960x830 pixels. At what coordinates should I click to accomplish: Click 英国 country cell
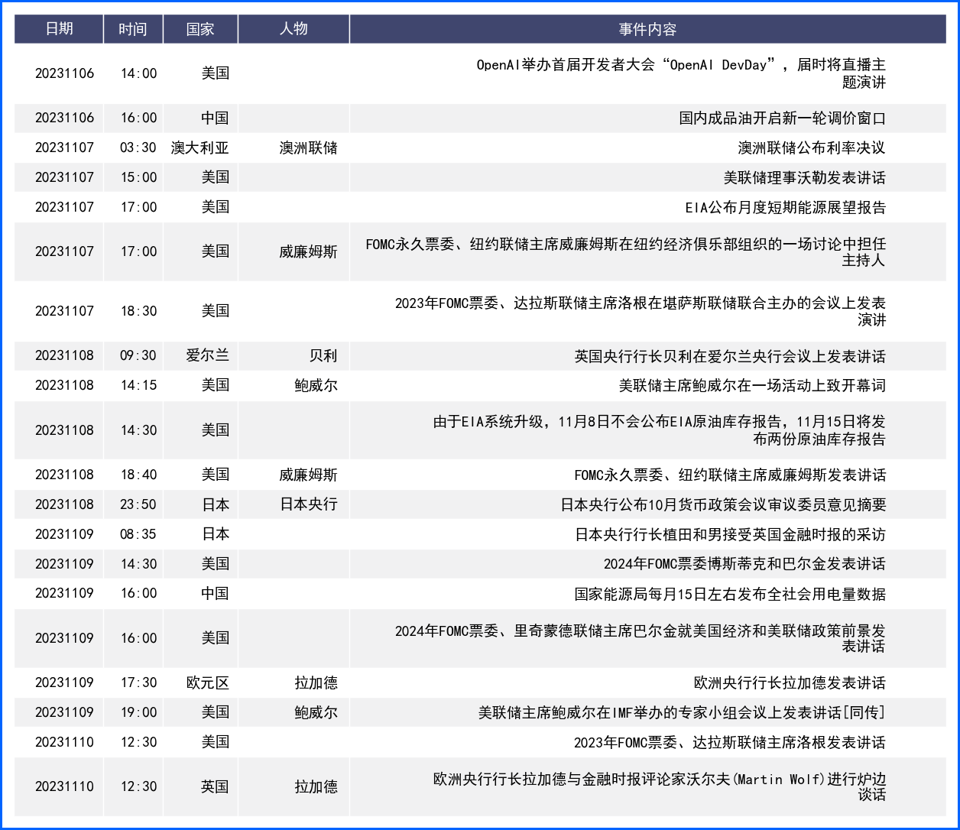tap(215, 787)
